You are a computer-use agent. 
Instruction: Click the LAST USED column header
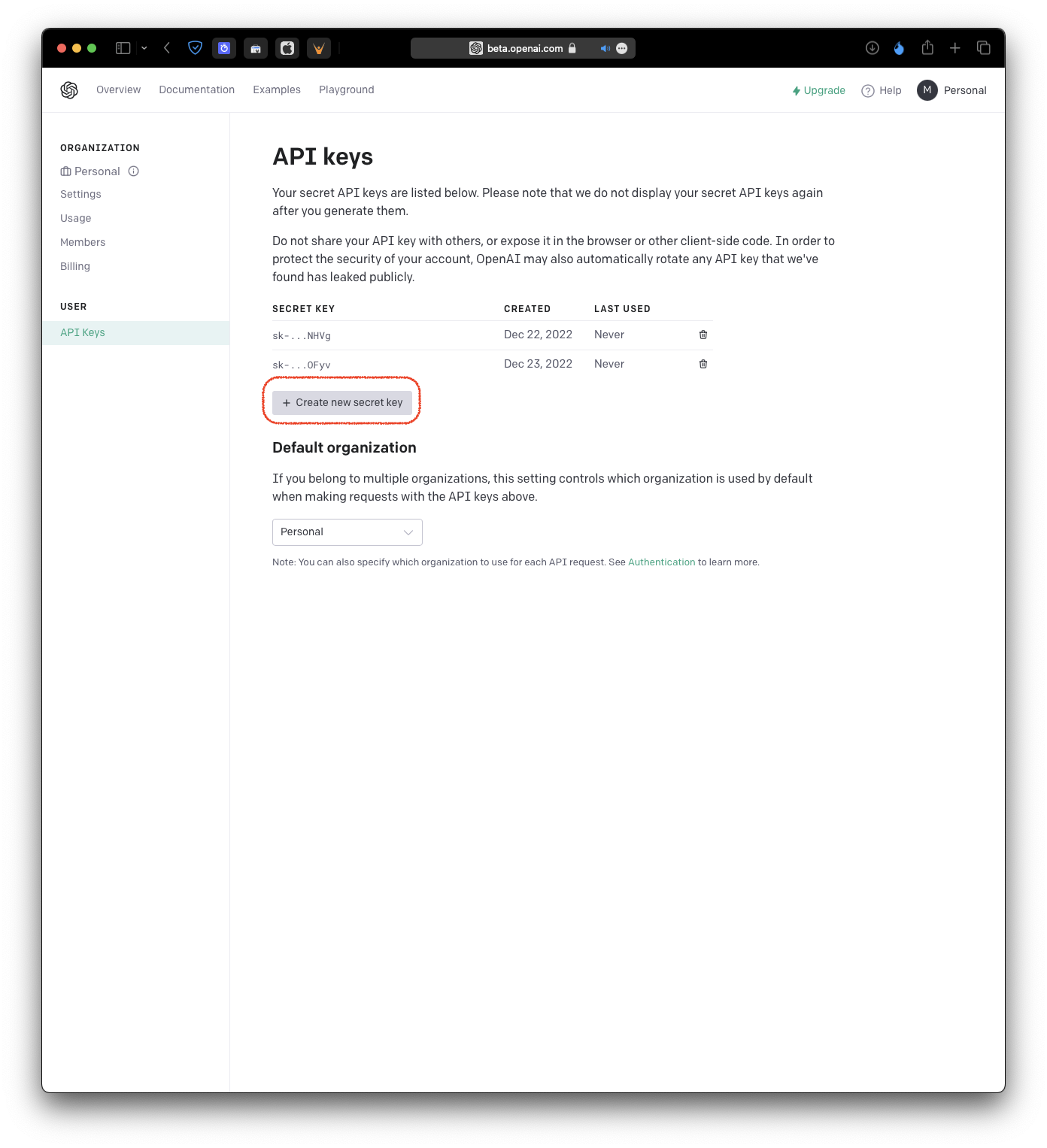tap(622, 309)
